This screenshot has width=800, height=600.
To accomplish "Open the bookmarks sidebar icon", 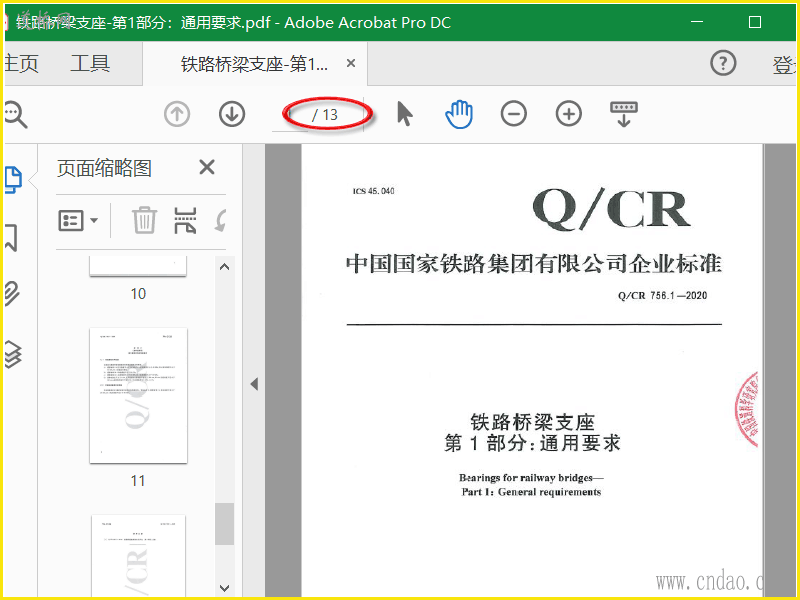I will [12, 238].
